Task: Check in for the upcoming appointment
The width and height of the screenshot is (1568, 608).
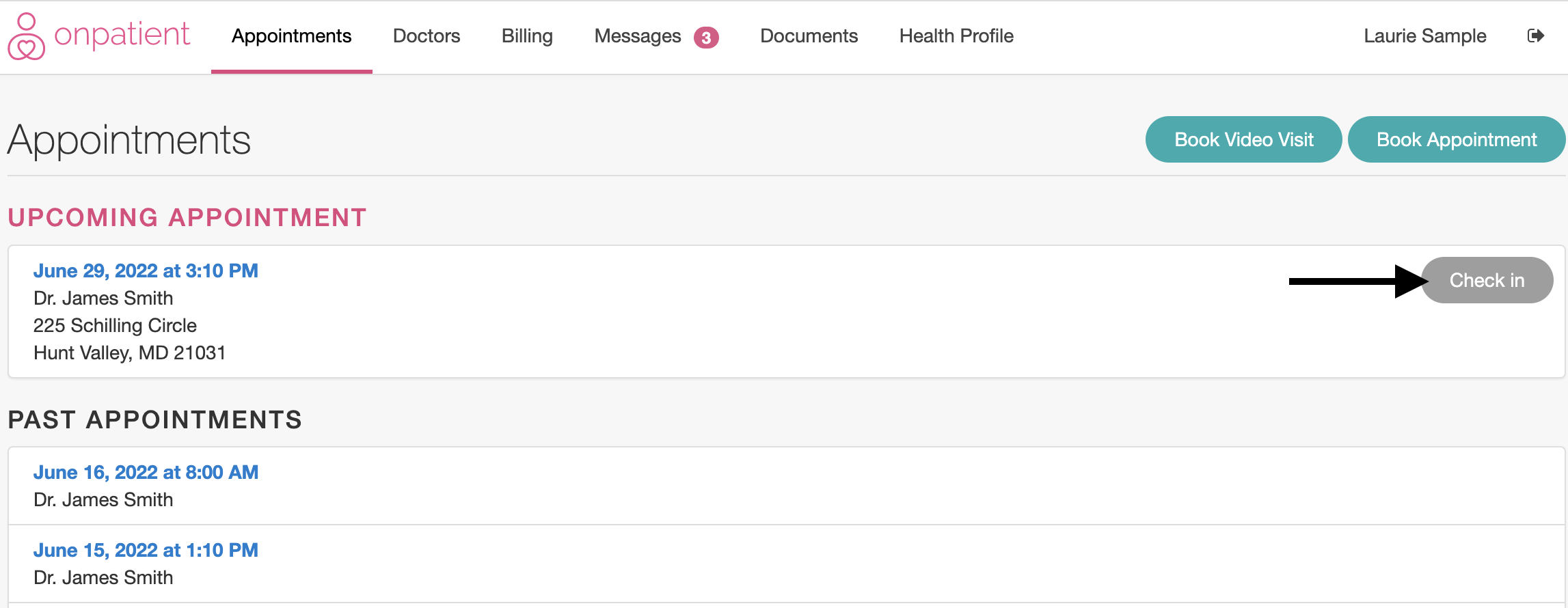Action: [1487, 280]
